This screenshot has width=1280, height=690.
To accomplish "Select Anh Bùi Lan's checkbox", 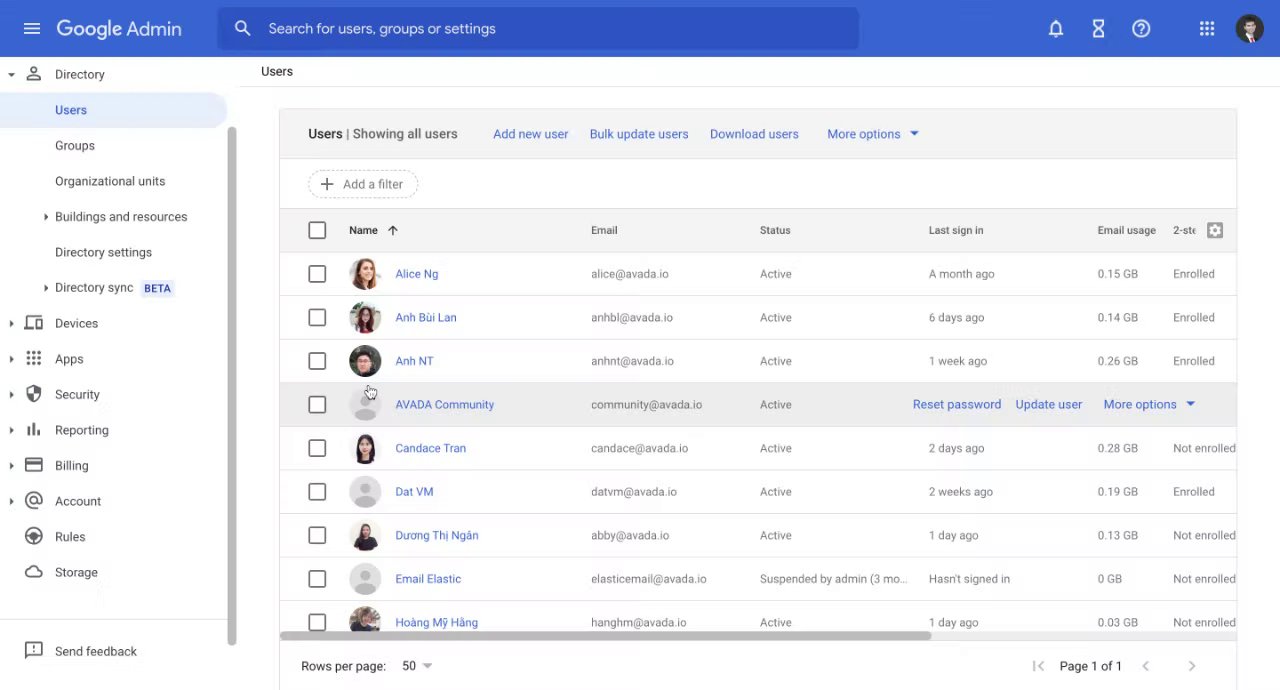I will point(317,317).
